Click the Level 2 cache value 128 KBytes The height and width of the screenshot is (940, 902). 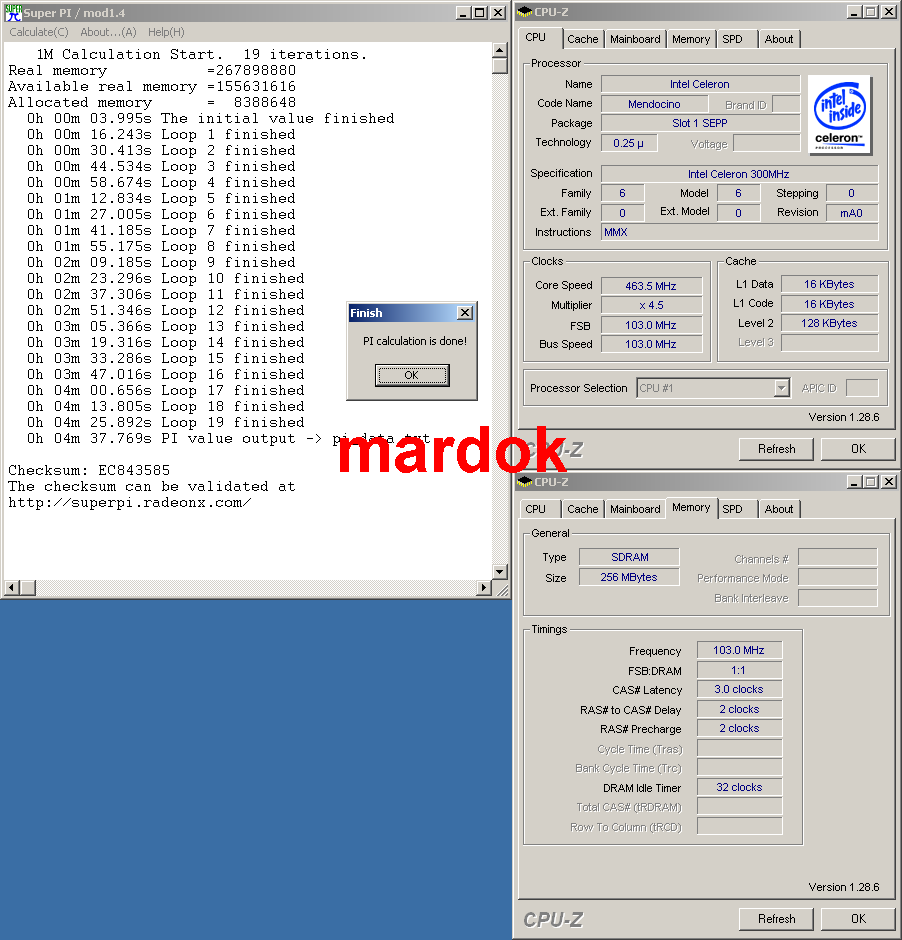(829, 323)
